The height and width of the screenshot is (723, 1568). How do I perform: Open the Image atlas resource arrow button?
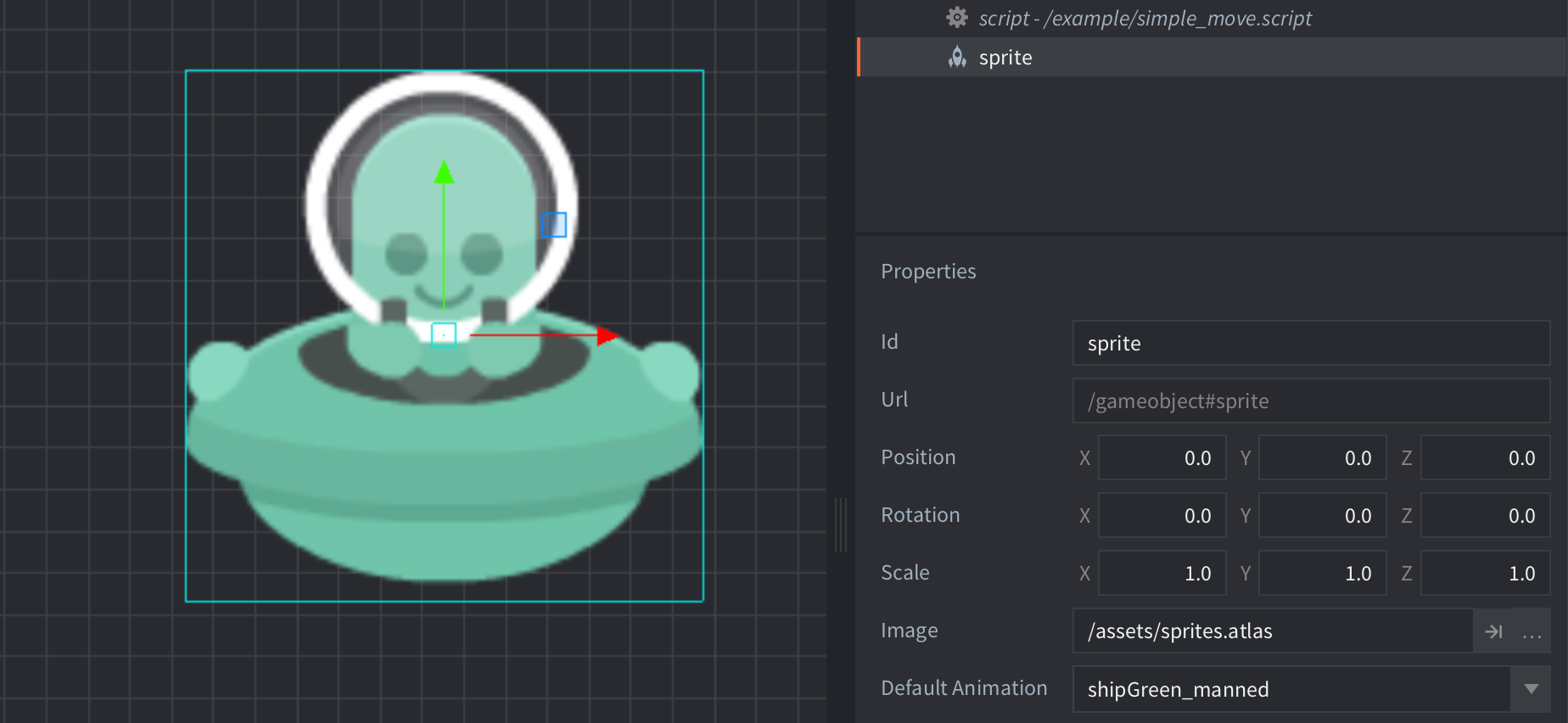click(x=1493, y=631)
